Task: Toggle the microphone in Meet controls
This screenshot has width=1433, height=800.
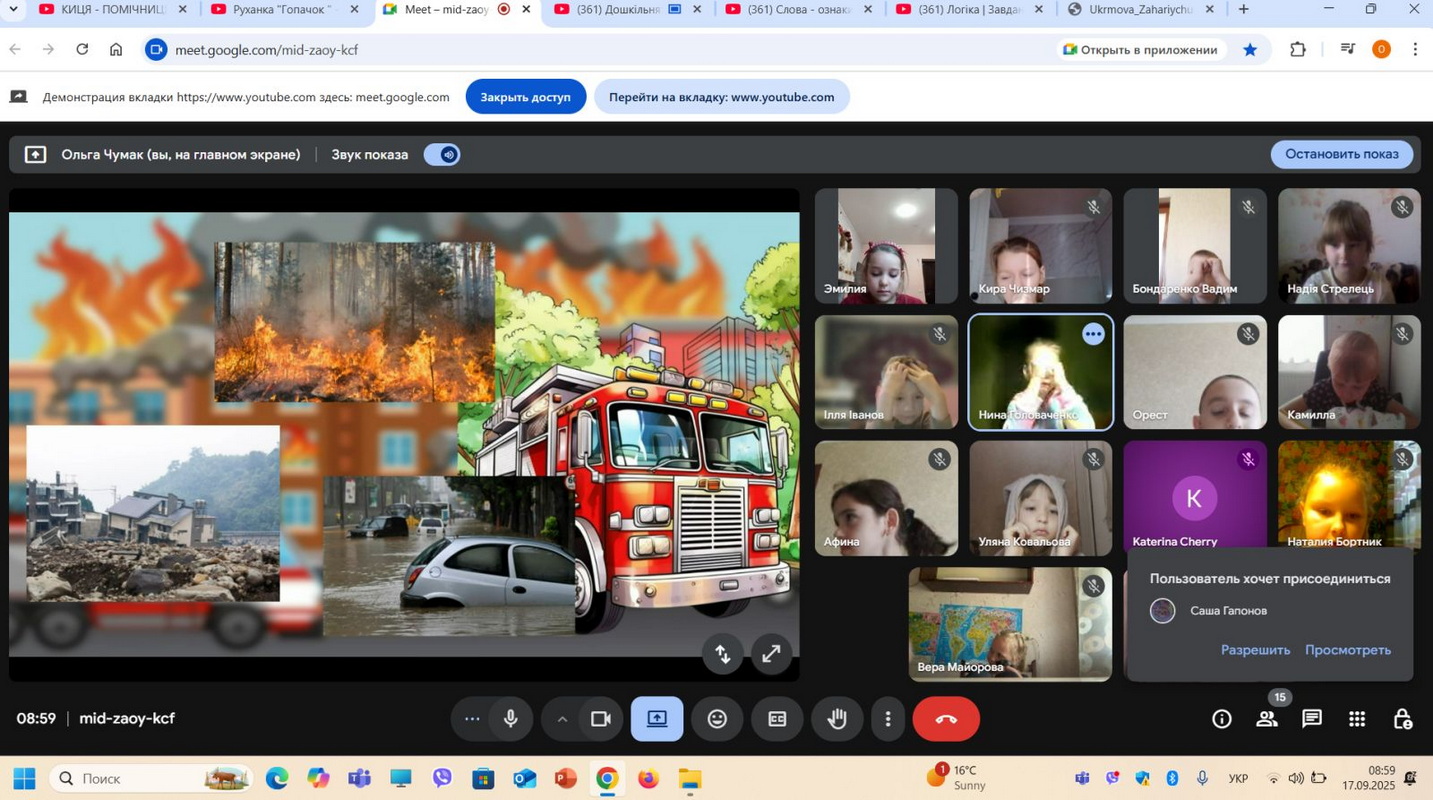Action: [511, 719]
